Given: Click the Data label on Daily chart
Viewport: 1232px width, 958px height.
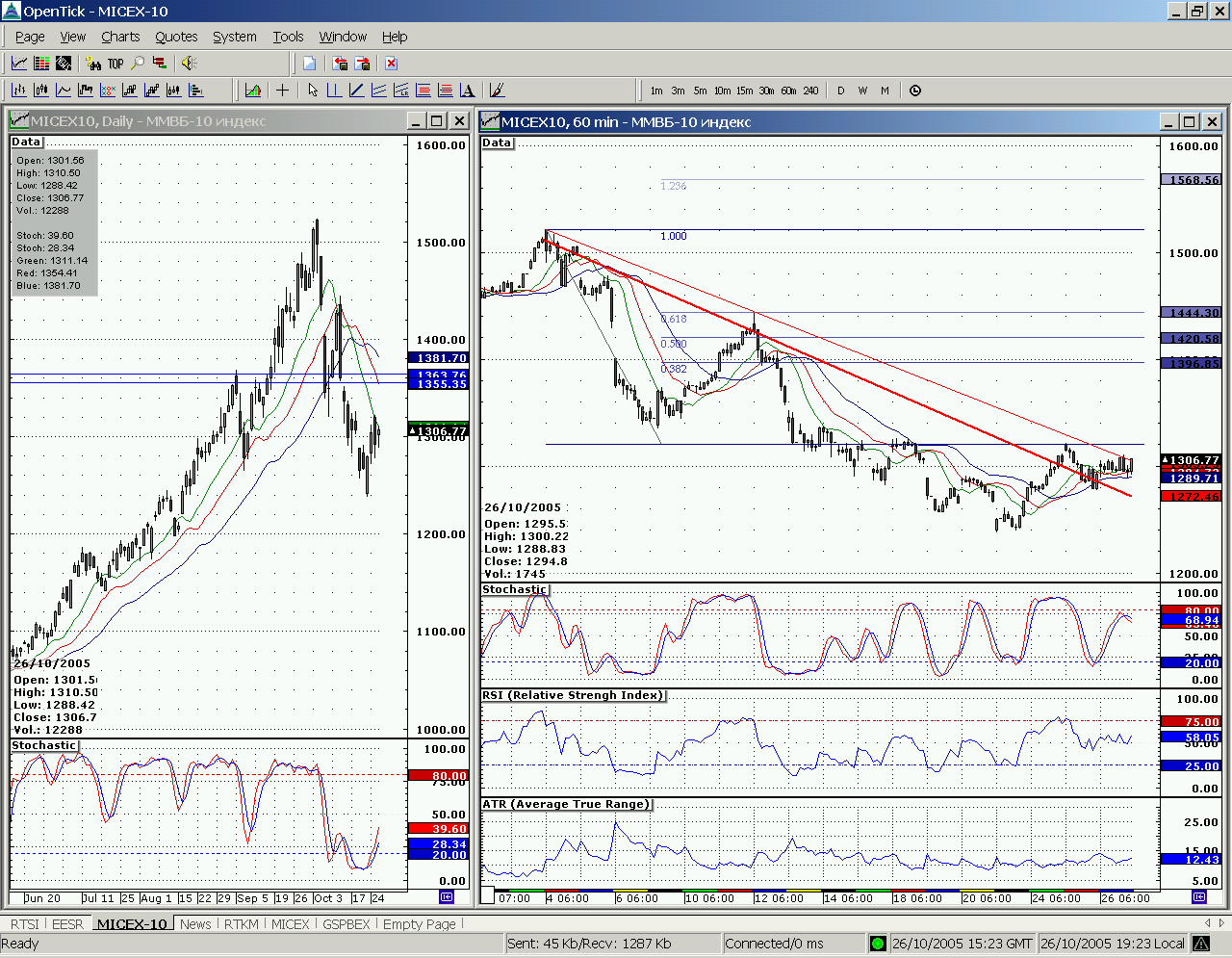Looking at the screenshot, I should (26, 142).
